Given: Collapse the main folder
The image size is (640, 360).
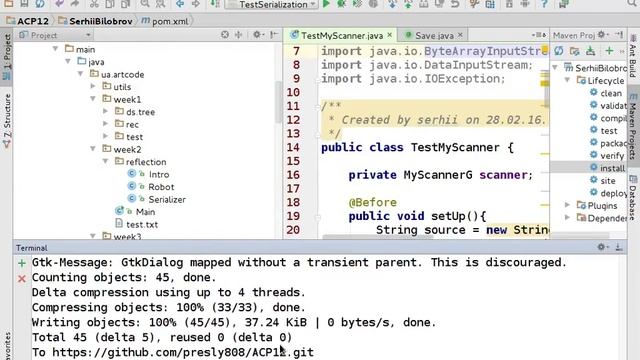Looking at the screenshot, I should 56,49.
